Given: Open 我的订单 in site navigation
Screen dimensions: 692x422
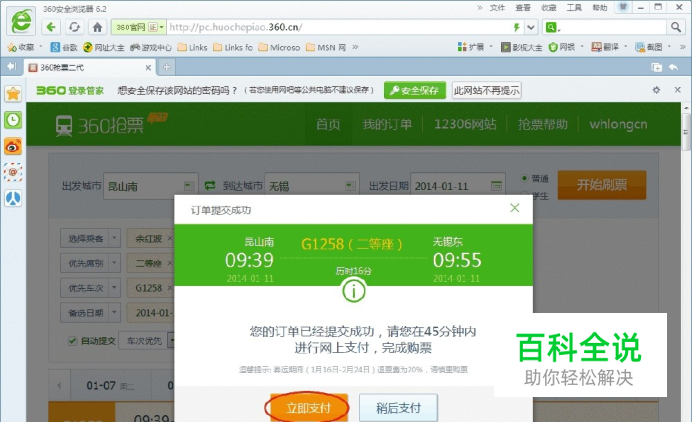Looking at the screenshot, I should (x=387, y=124).
